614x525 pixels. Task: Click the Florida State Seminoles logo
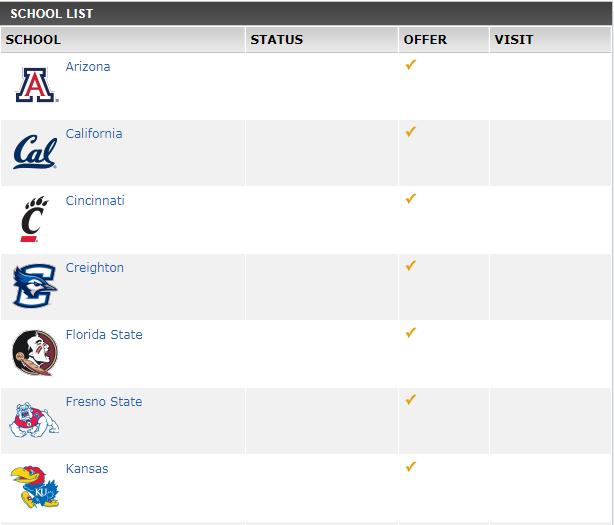point(35,353)
